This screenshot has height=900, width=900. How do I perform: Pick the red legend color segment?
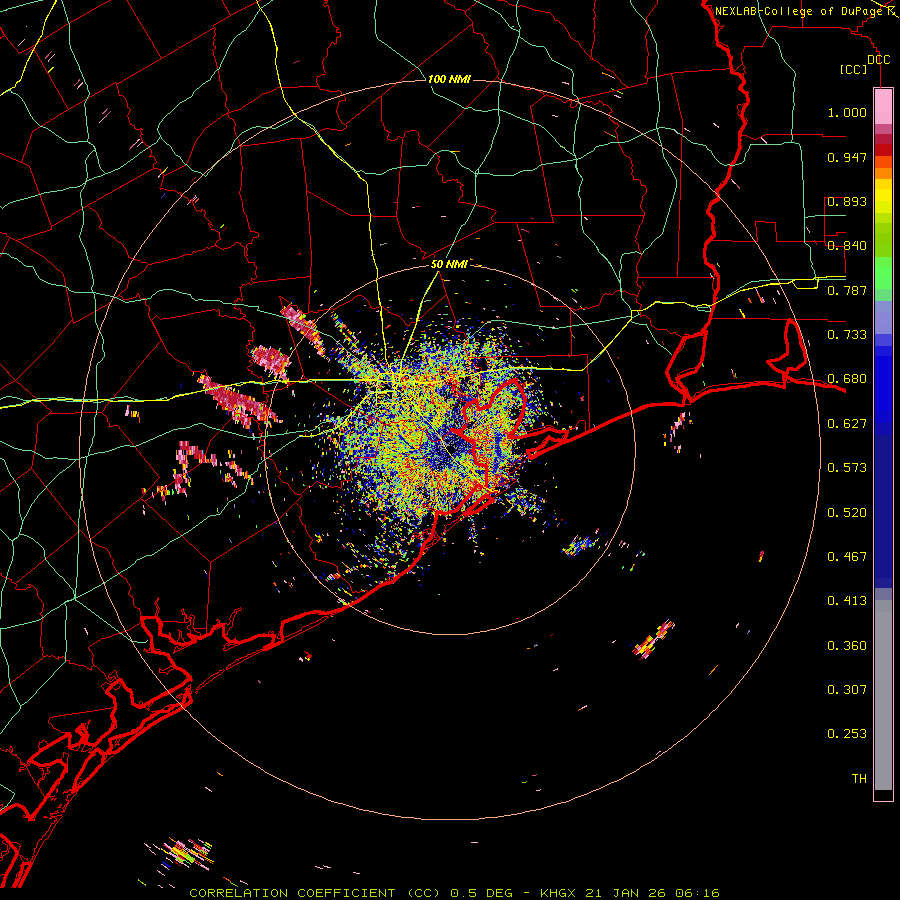point(883,150)
